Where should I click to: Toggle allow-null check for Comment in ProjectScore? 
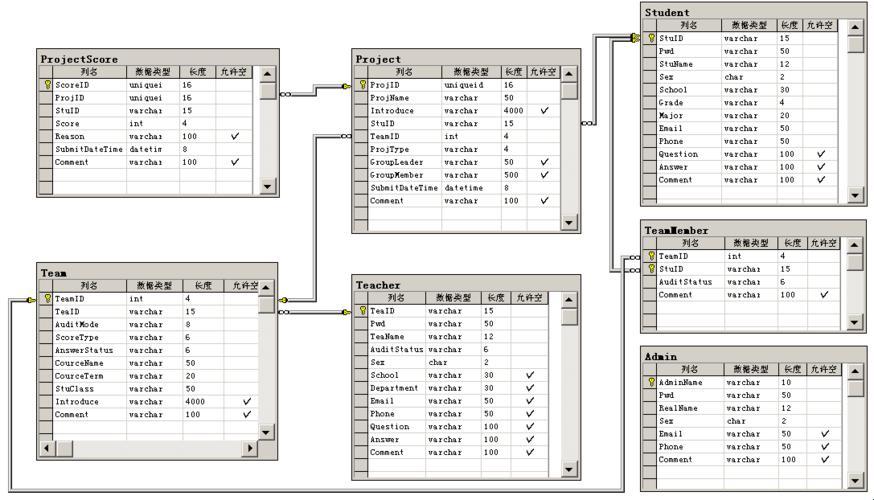(235, 162)
